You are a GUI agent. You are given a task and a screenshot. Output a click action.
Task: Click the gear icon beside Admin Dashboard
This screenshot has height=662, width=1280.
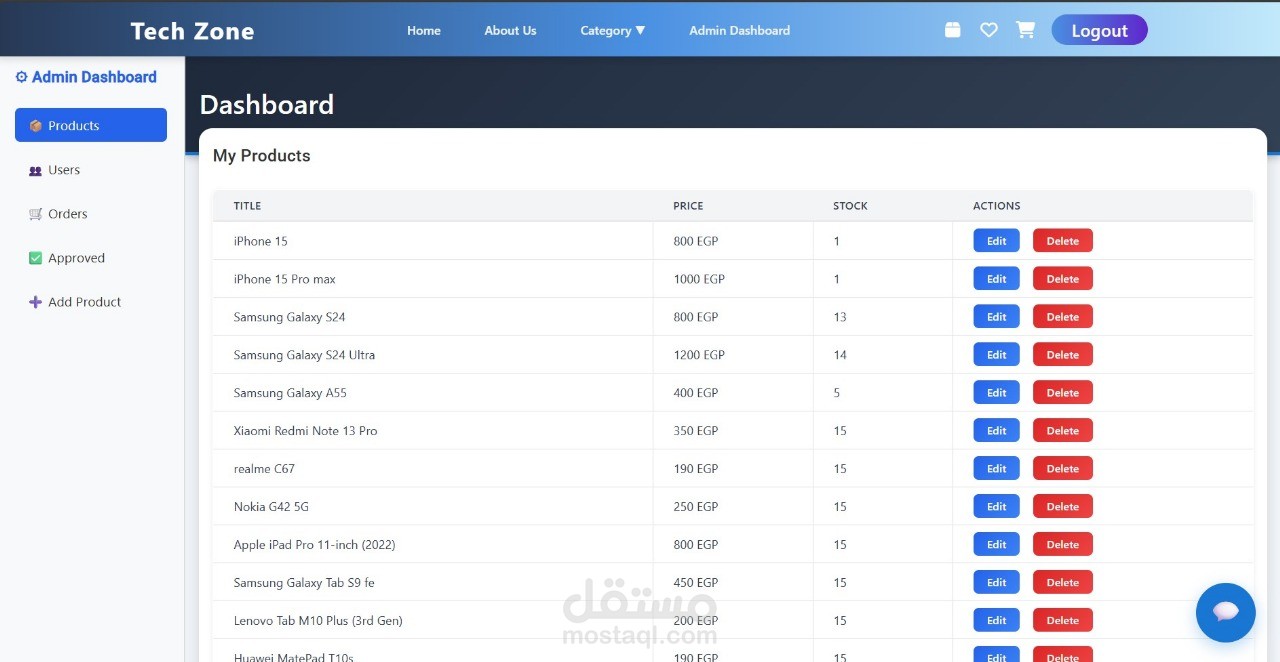coord(21,77)
